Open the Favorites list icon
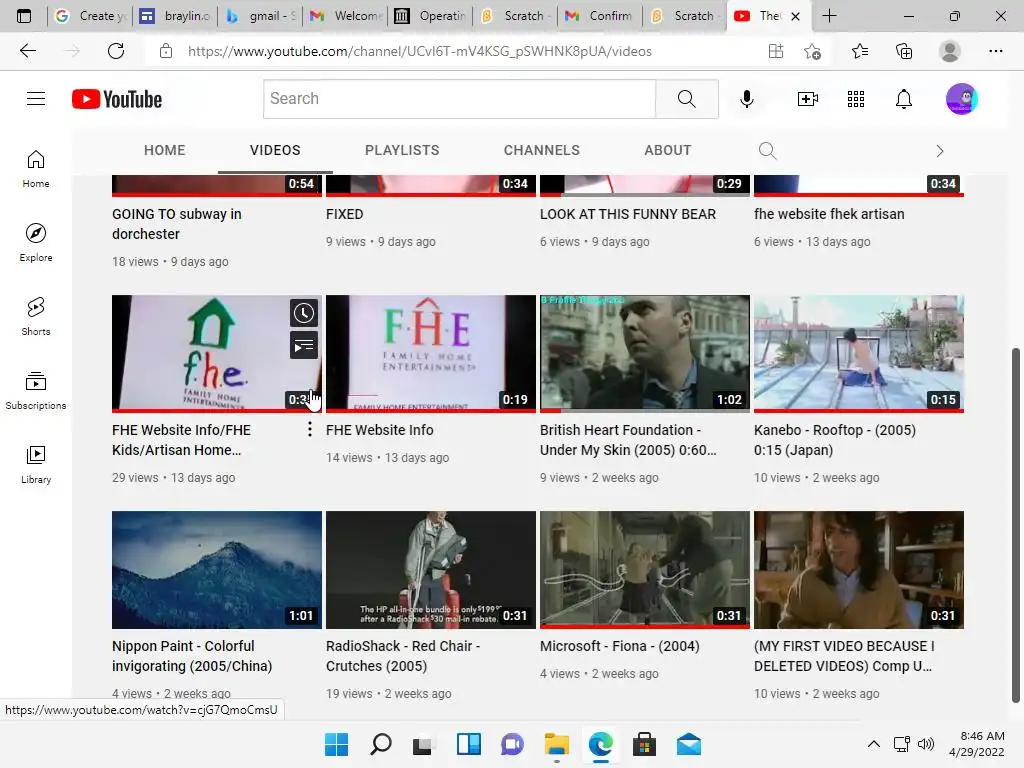Viewport: 1024px width, 768px height. click(860, 51)
